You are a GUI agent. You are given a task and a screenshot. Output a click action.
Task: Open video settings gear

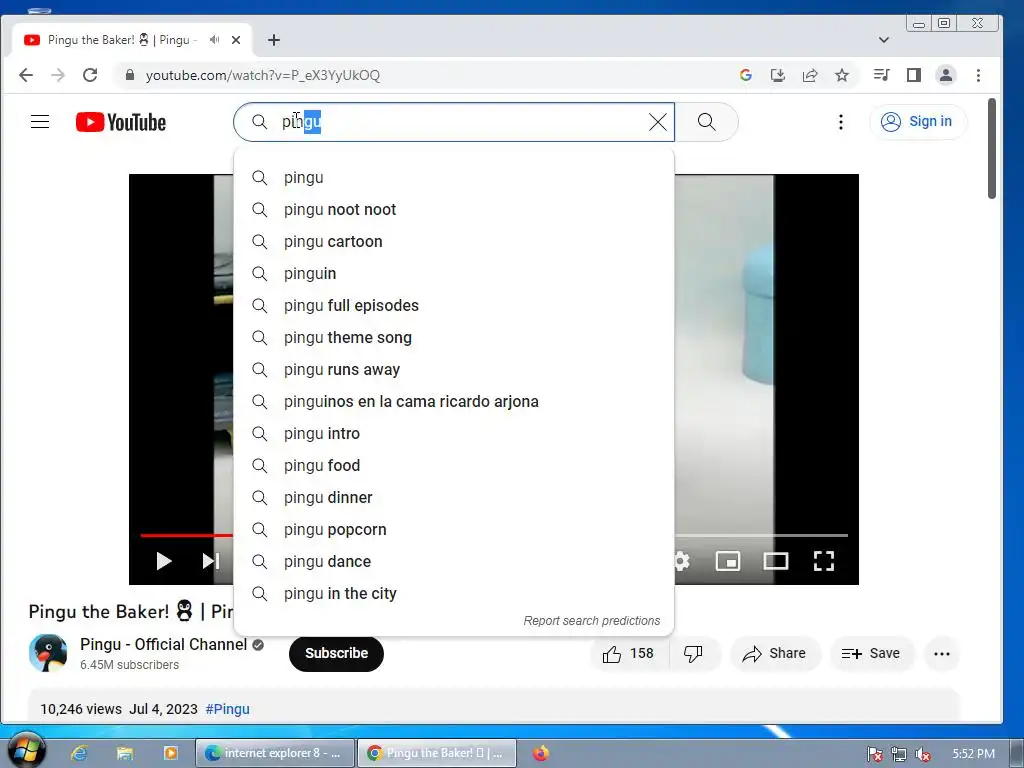[681, 561]
